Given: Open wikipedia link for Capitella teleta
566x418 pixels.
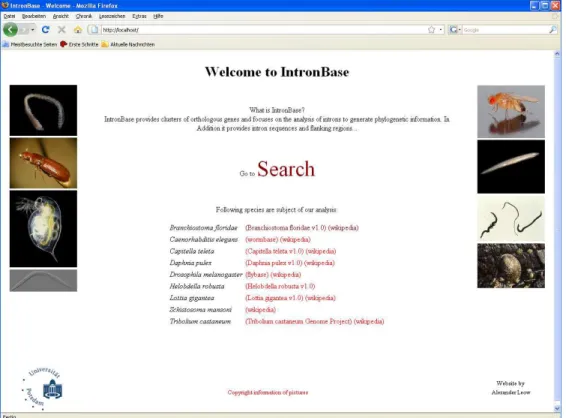Looking at the screenshot, I should tap(321, 251).
